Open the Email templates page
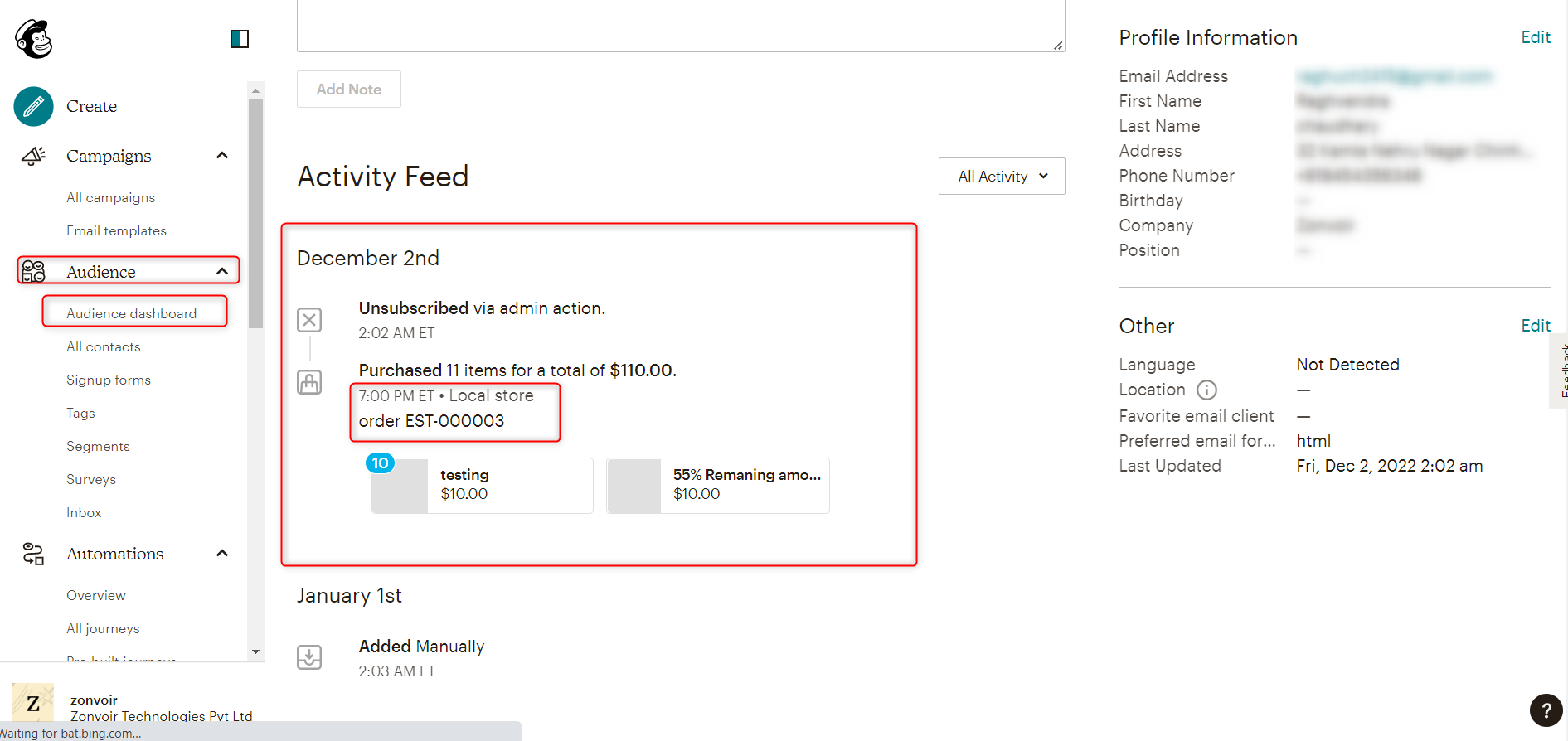Screen dimensions: 1568x741 [x=116, y=230]
